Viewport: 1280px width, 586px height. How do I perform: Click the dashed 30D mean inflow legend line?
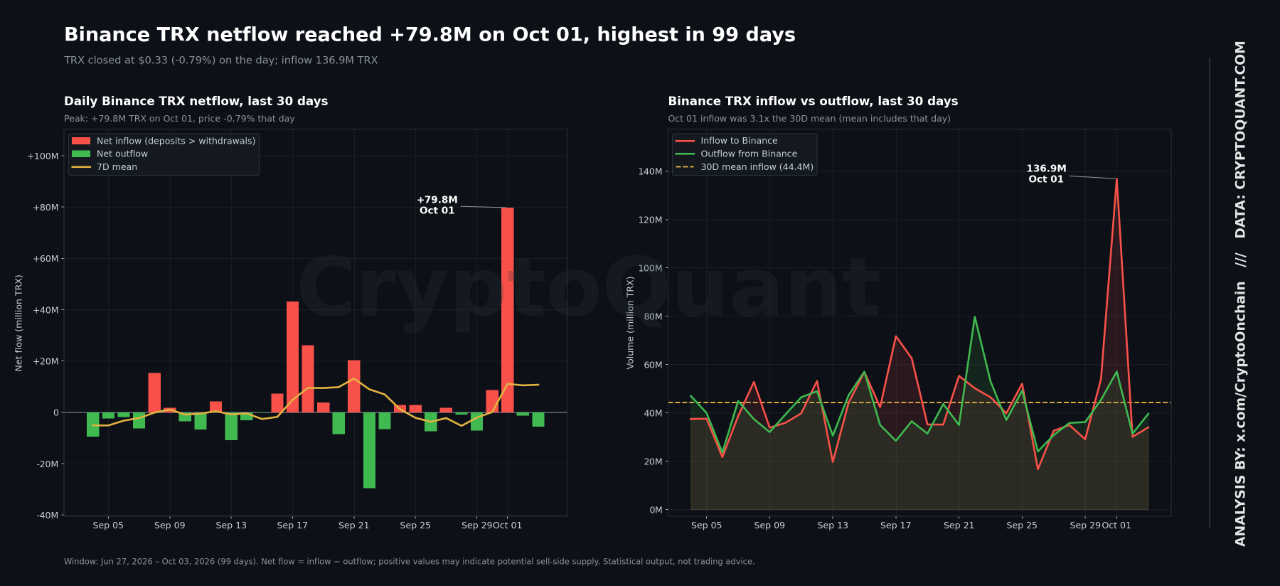coord(686,167)
